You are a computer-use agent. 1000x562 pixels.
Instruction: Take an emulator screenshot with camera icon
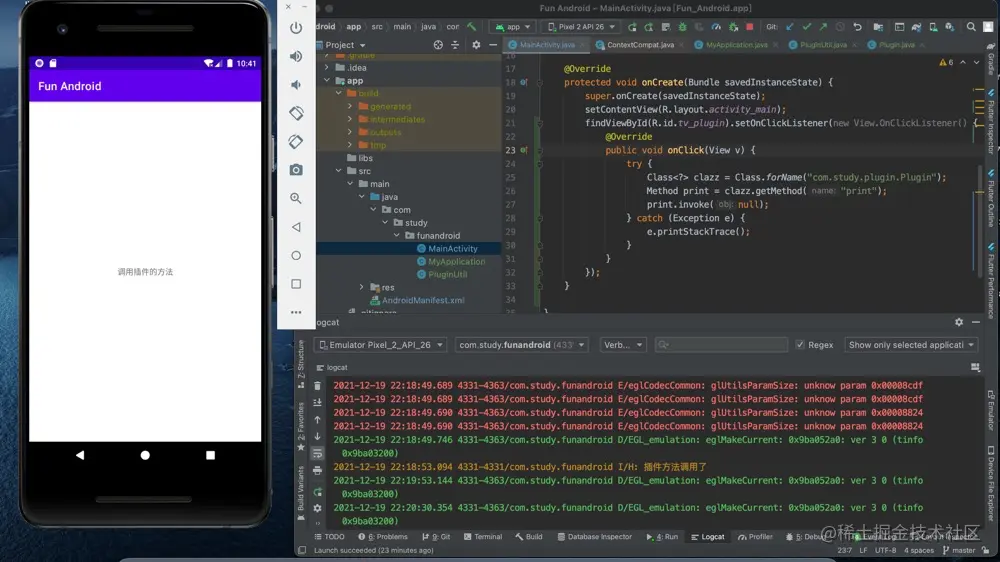tap(296, 170)
